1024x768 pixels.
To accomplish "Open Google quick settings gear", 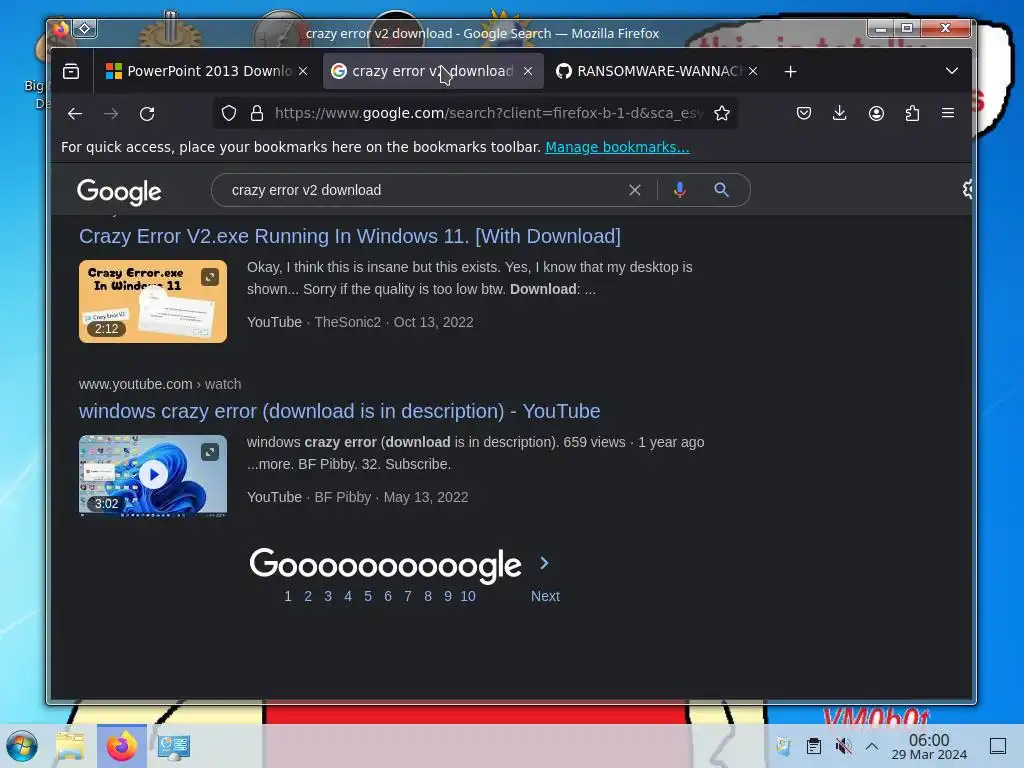I will [x=968, y=189].
